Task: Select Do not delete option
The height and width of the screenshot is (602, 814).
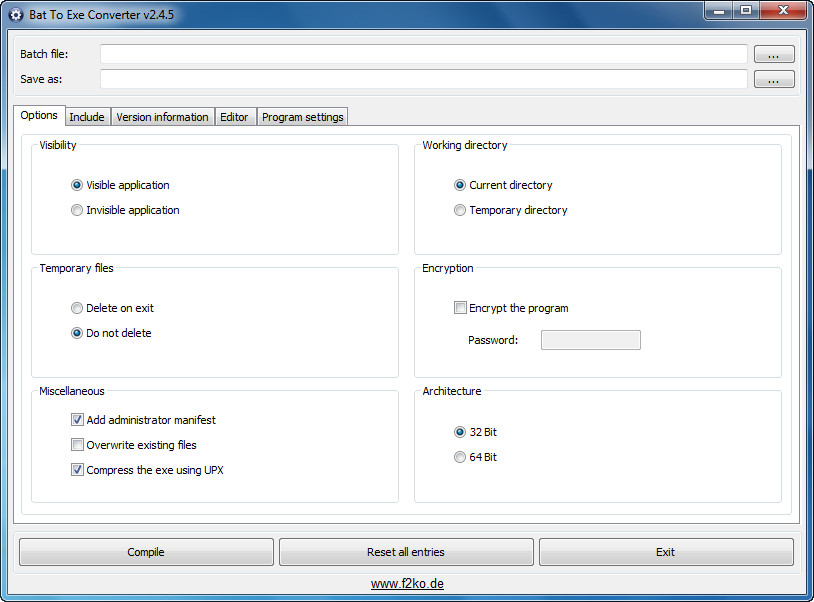Action: (77, 333)
